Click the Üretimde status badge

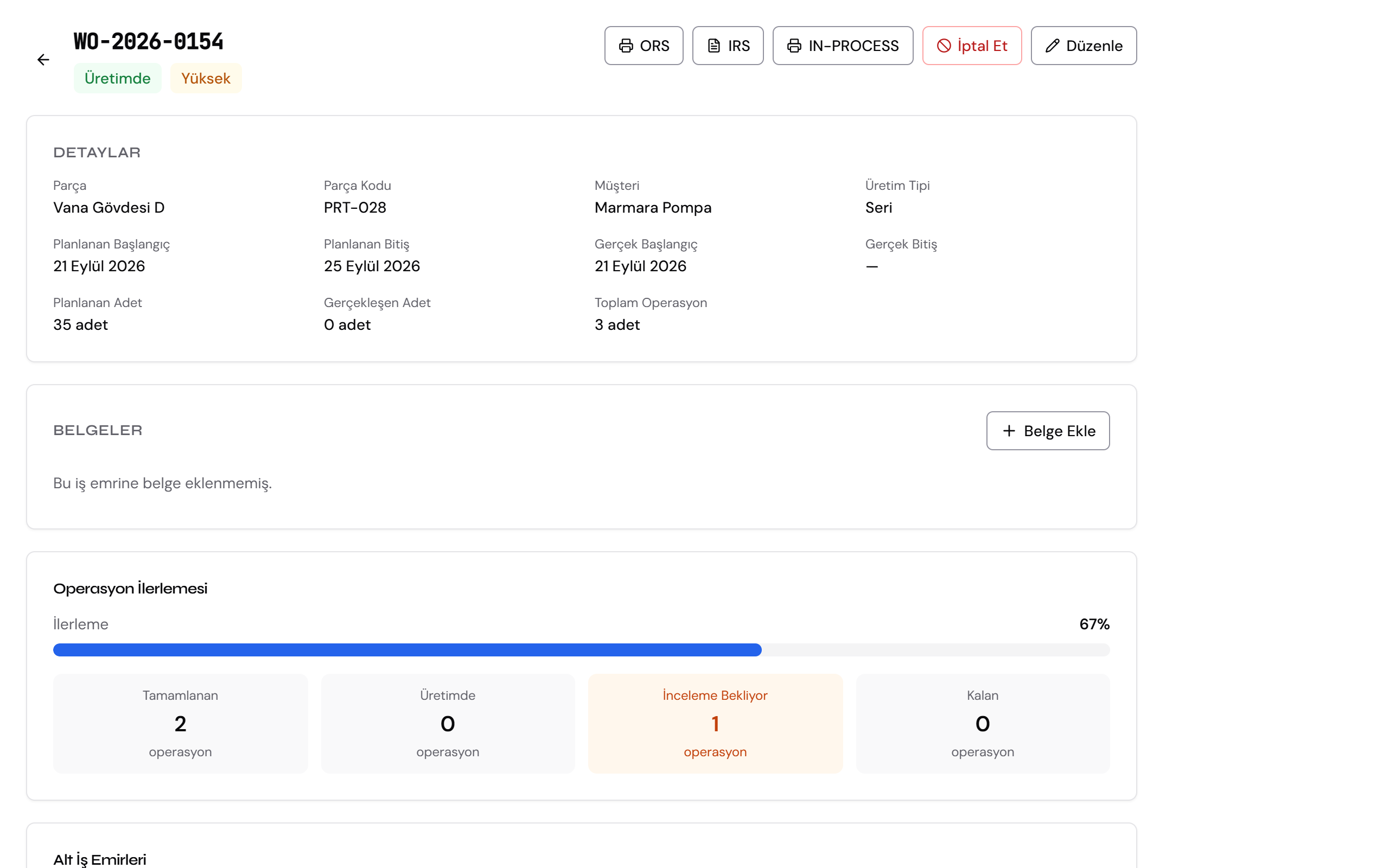tap(117, 78)
